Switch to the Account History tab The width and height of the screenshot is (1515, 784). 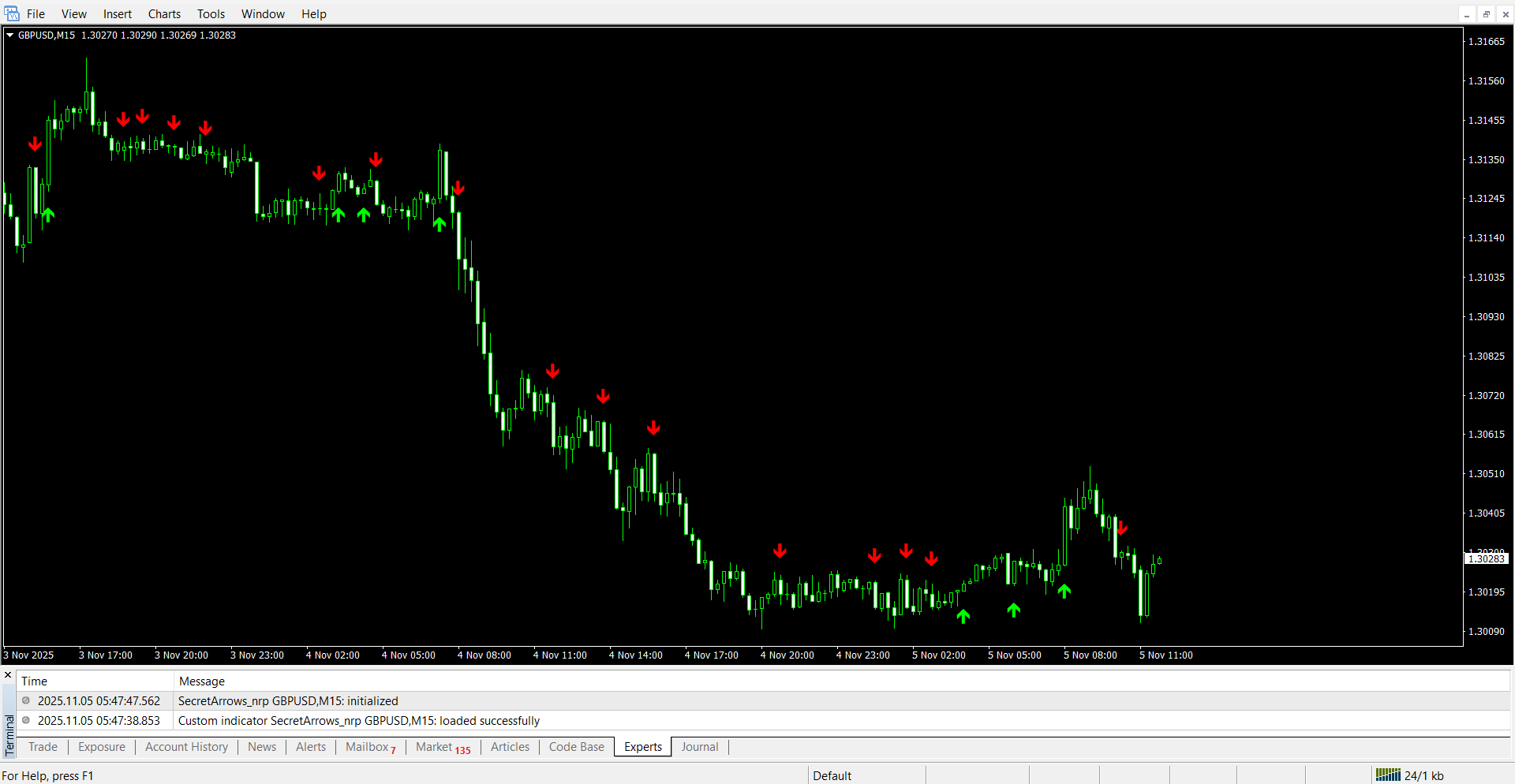click(186, 747)
